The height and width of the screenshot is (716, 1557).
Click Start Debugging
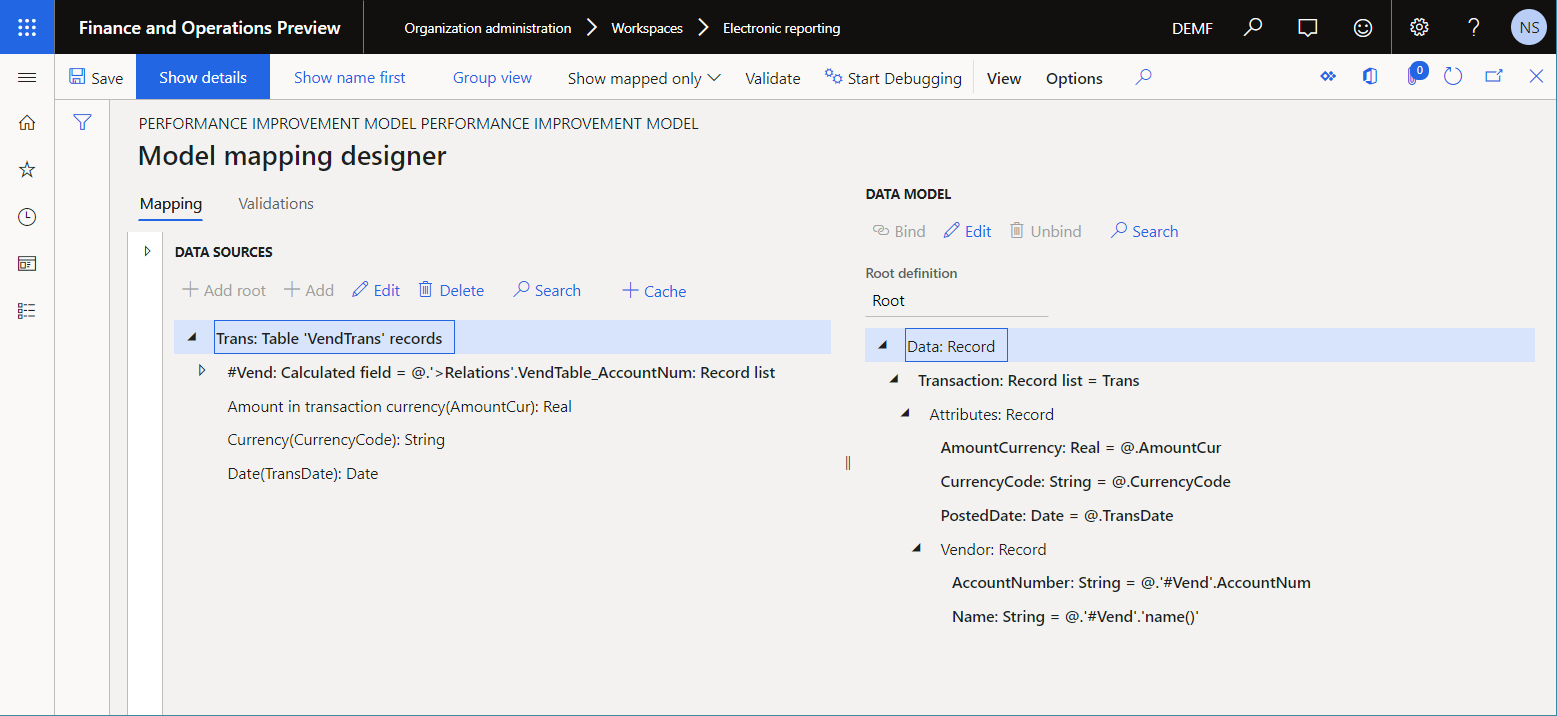tap(893, 77)
